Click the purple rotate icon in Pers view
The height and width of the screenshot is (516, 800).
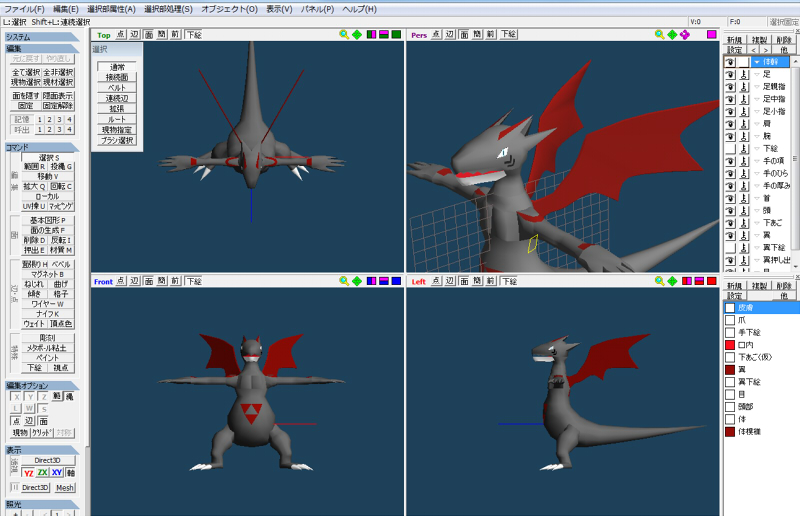685,34
